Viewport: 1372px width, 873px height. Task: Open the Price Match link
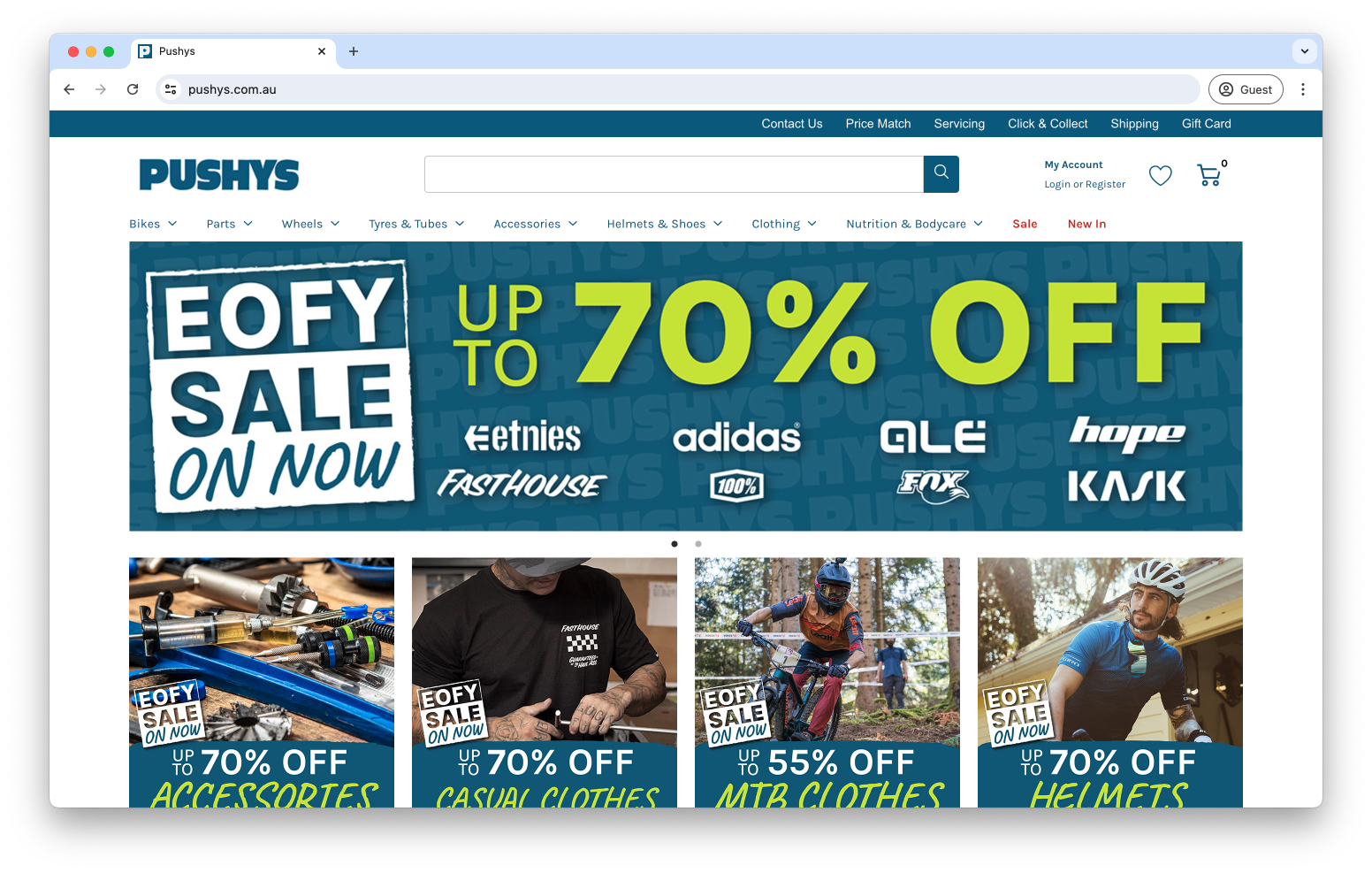coord(878,124)
